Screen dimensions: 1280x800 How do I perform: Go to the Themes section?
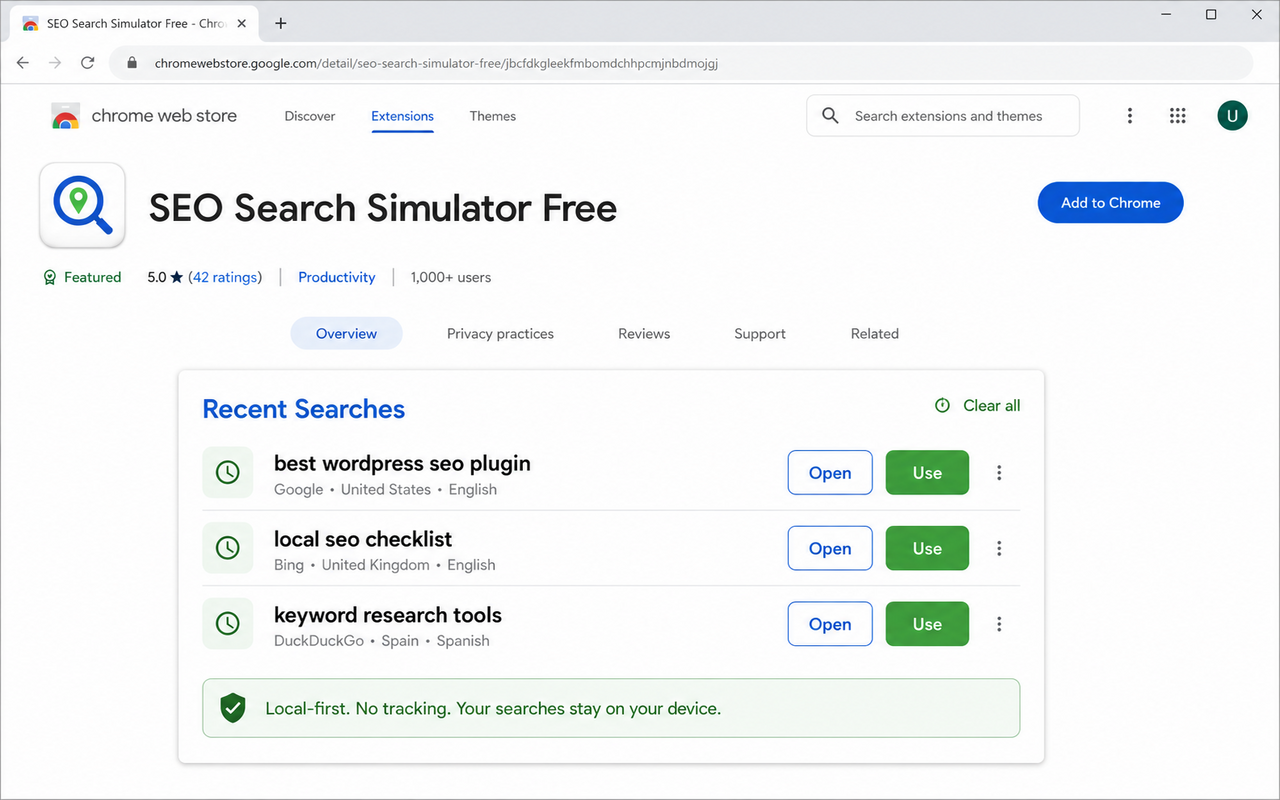493,116
